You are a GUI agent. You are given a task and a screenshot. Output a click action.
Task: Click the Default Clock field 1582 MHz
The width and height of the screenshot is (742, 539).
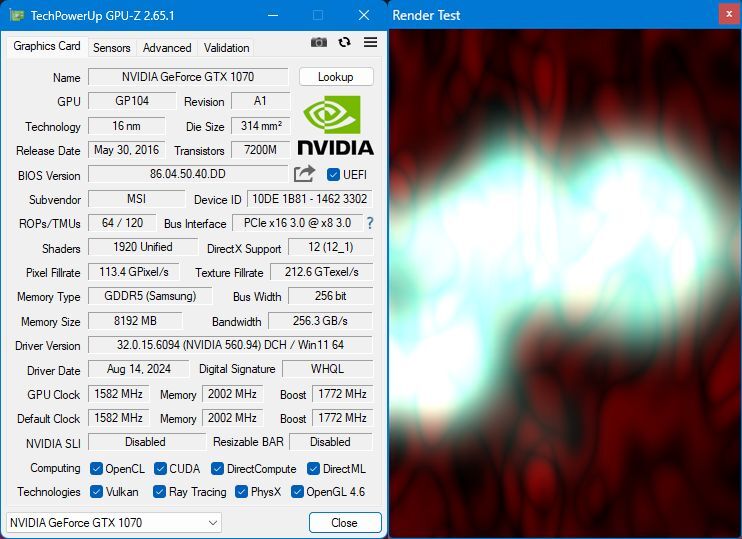coord(118,418)
